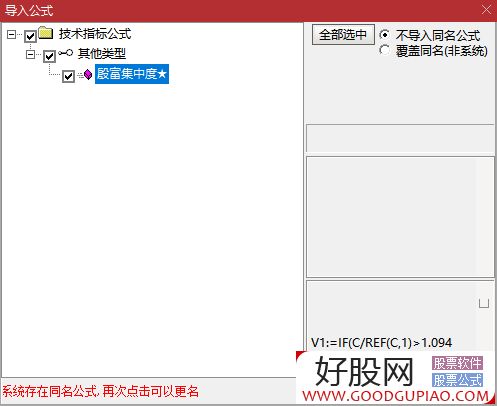This screenshot has height=406, width=497.
Task: Select the 其他类型 tree label
Action: point(102,54)
